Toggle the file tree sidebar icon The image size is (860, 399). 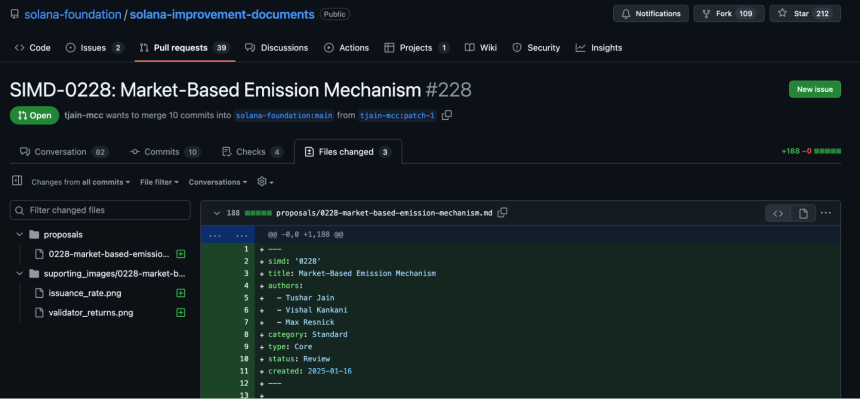coord(17,181)
